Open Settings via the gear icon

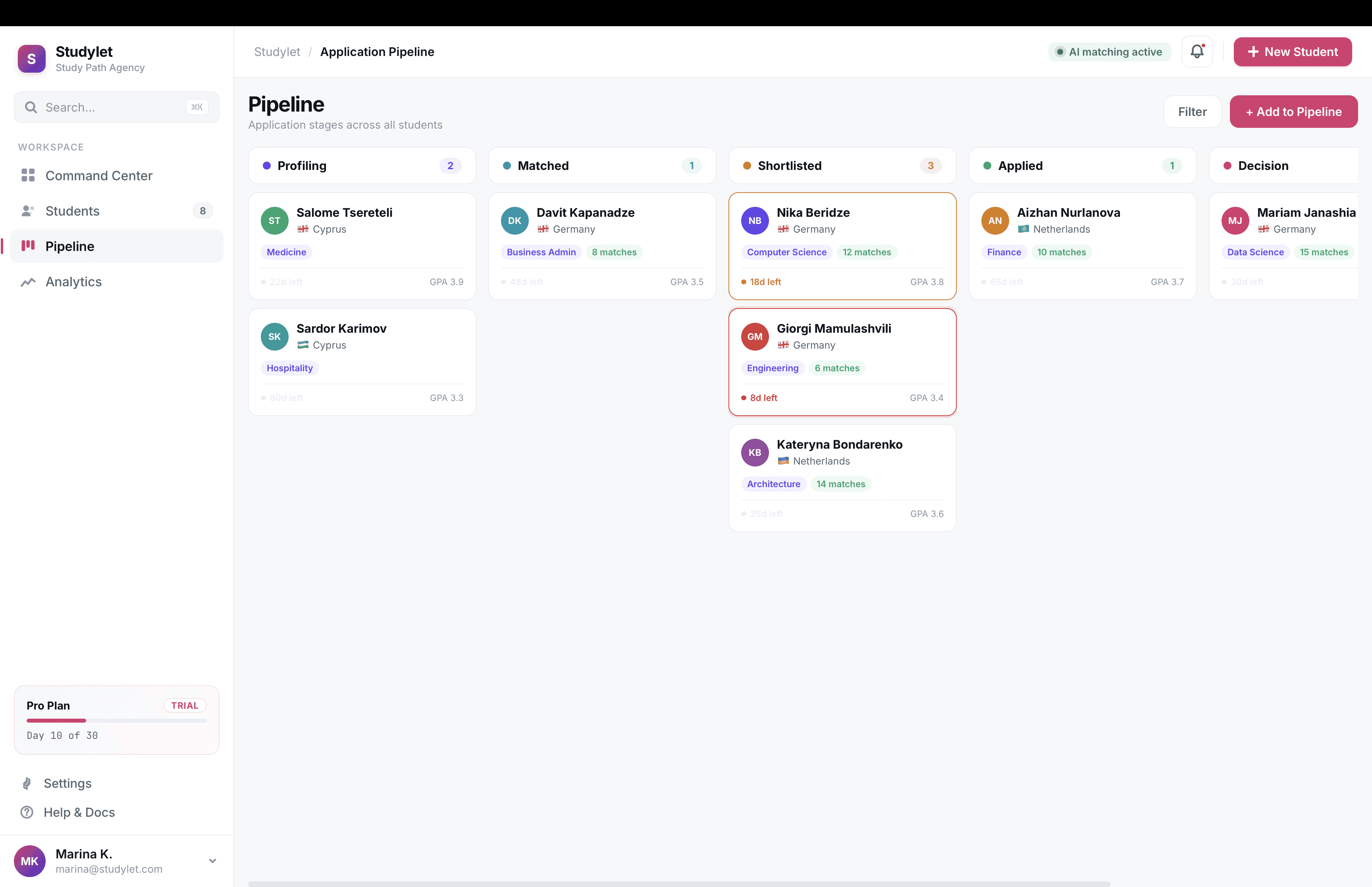point(27,783)
